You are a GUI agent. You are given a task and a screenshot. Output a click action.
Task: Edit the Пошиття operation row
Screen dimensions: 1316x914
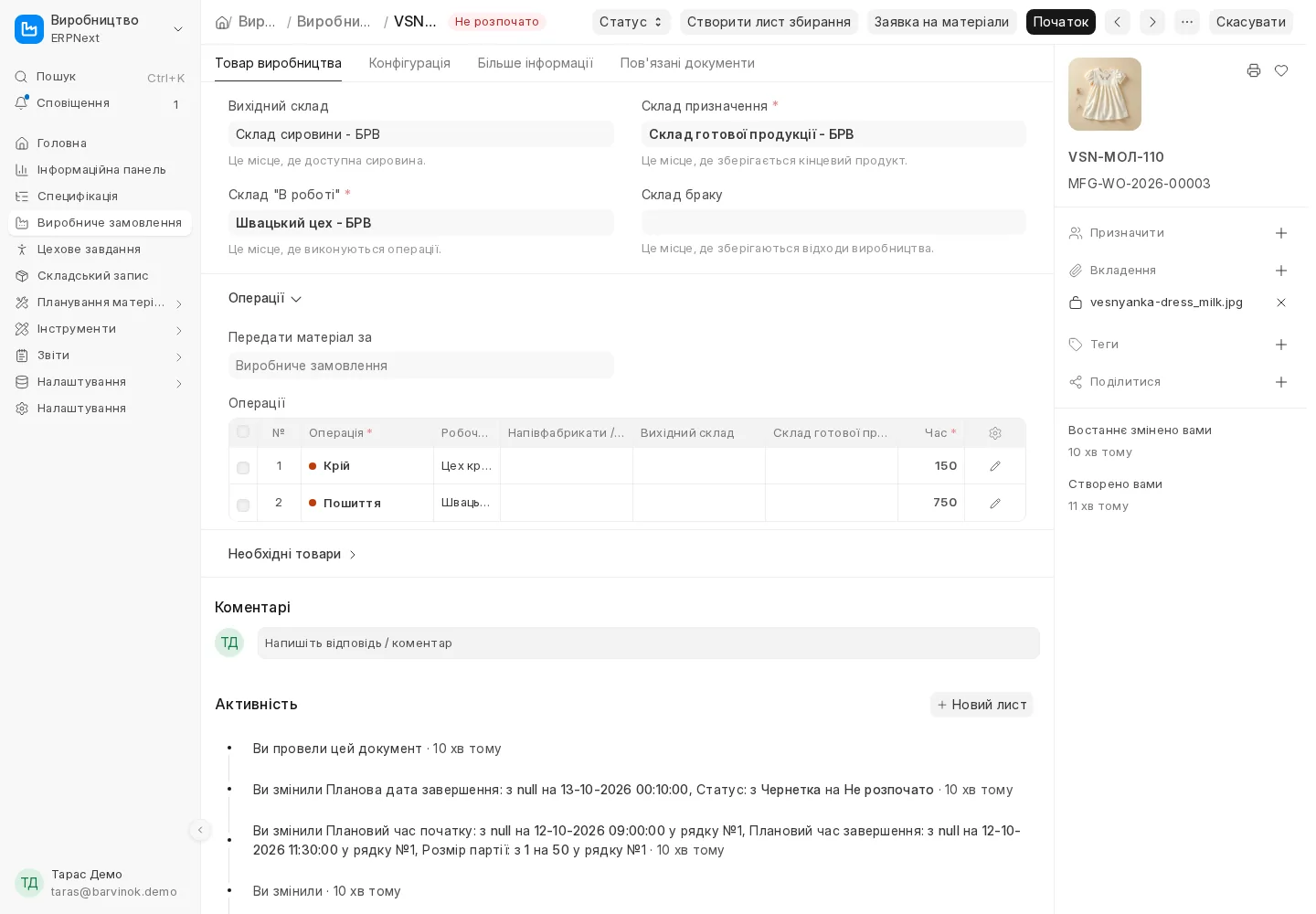pyautogui.click(x=995, y=504)
